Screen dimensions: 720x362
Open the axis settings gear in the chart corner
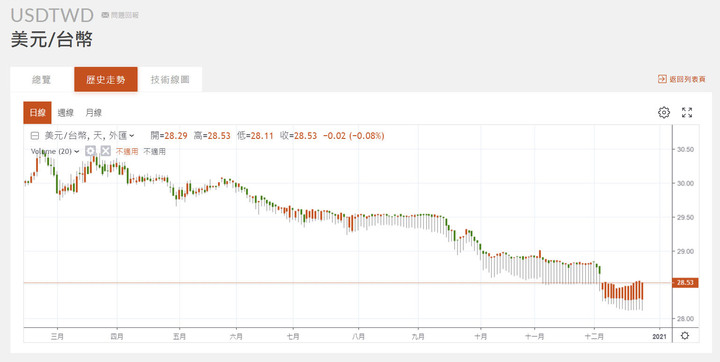[x=685, y=336]
